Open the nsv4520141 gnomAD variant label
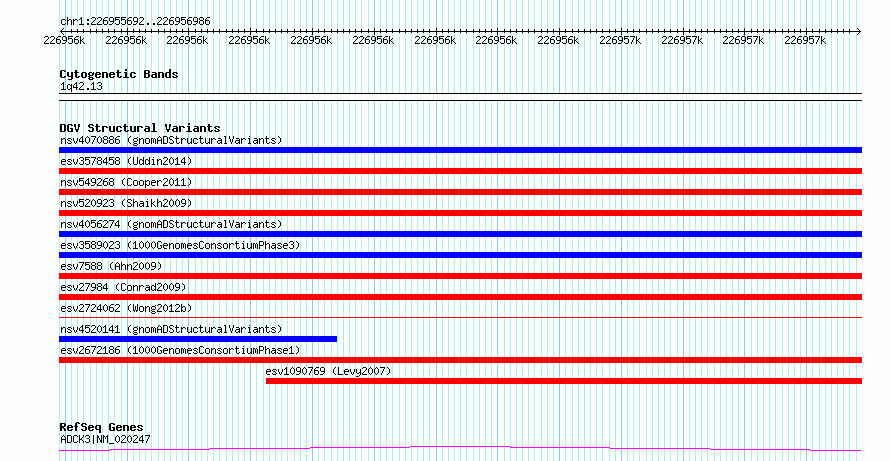 [171, 329]
